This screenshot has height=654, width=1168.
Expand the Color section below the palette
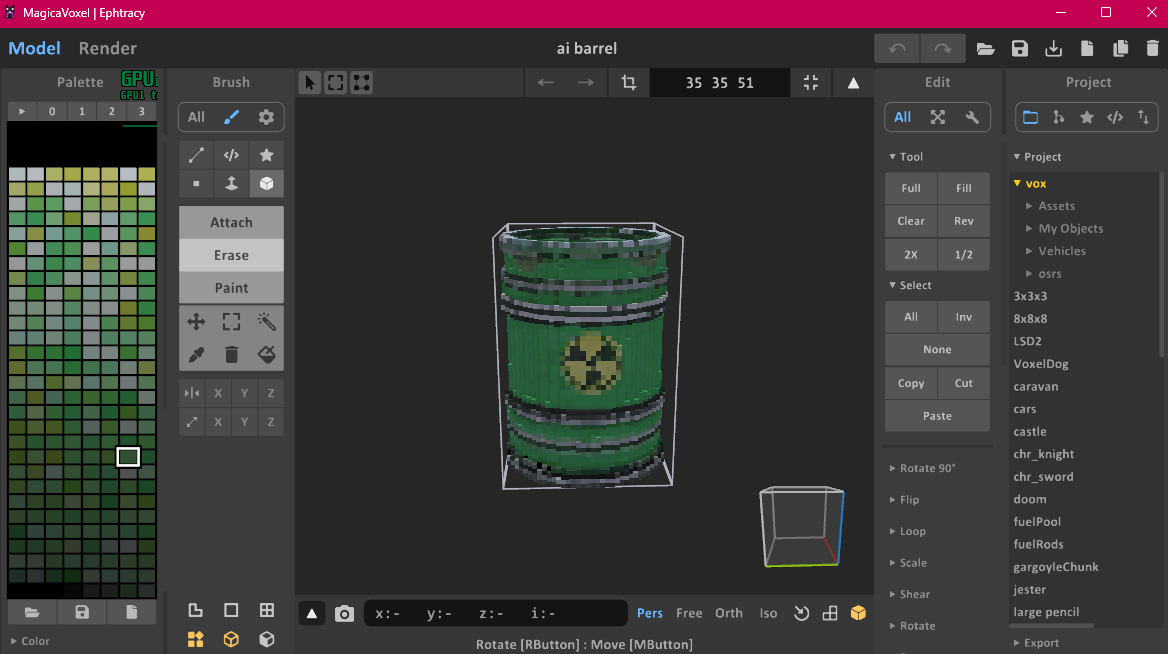pos(30,641)
